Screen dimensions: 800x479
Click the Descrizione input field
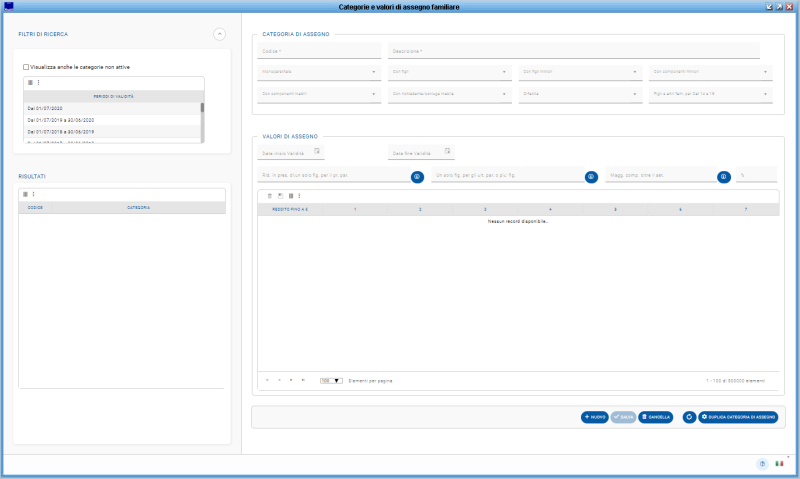pos(573,50)
